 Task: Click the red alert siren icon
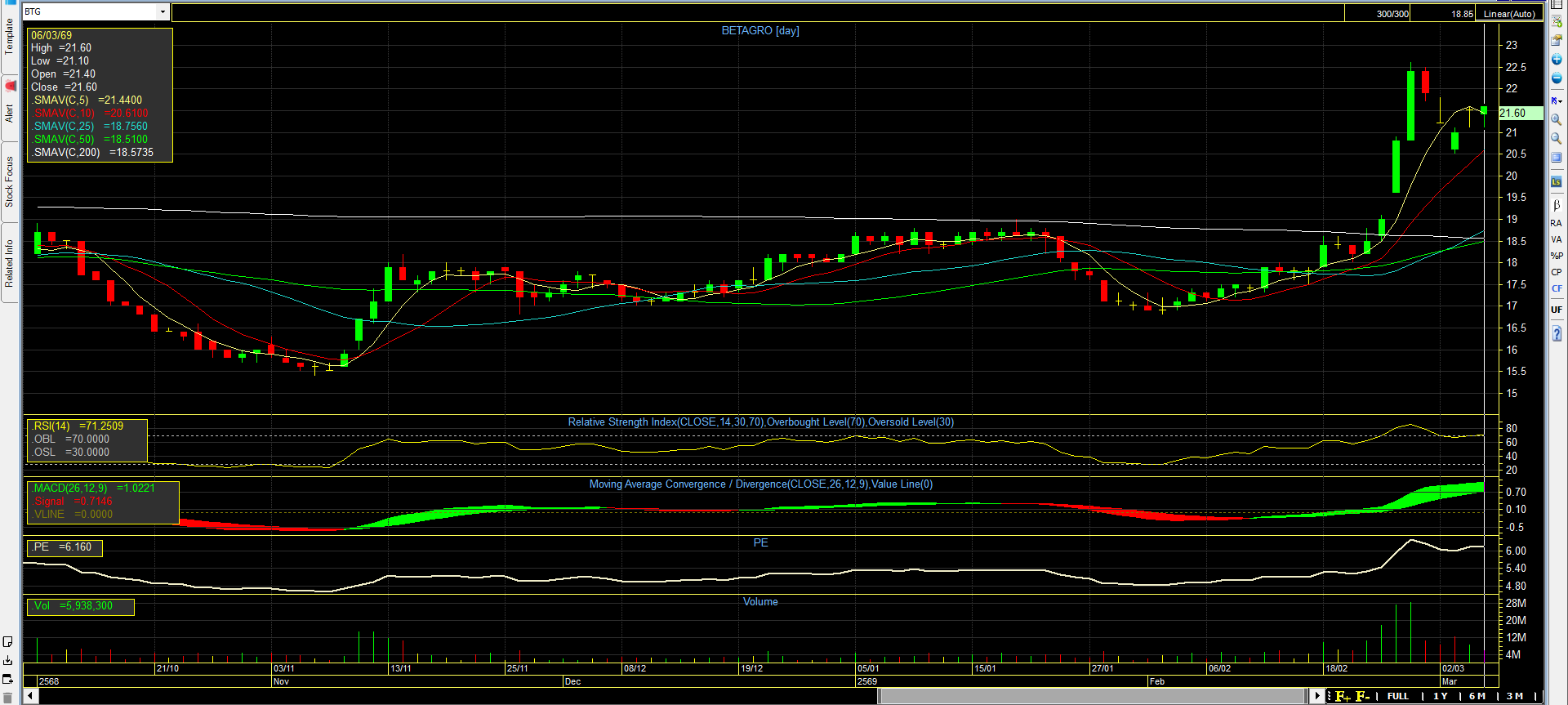click(x=10, y=85)
